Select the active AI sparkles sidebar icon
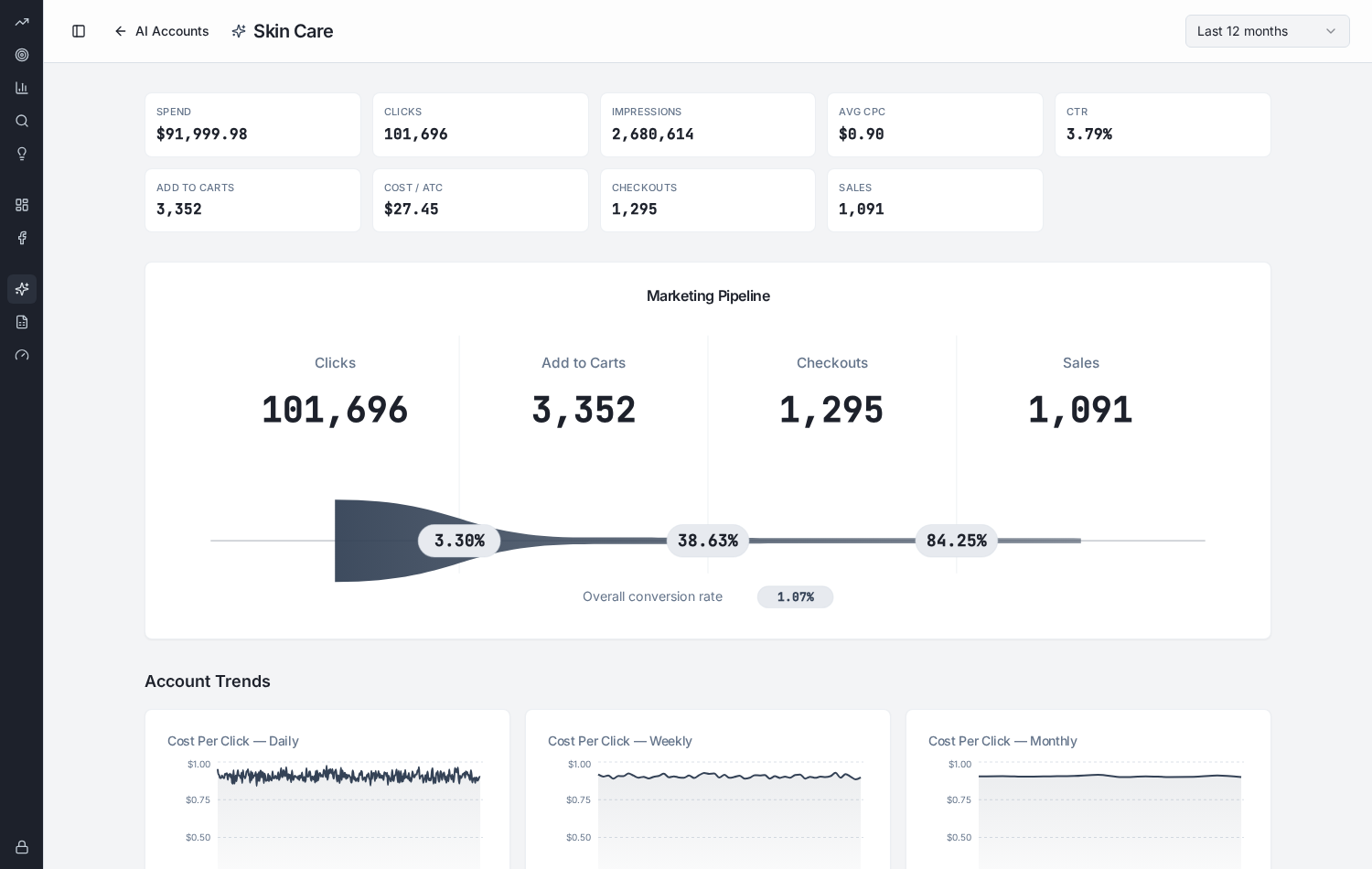 (22, 289)
